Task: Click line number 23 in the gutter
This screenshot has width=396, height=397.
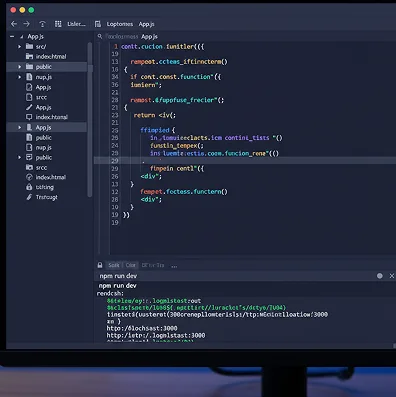Action: (115, 115)
